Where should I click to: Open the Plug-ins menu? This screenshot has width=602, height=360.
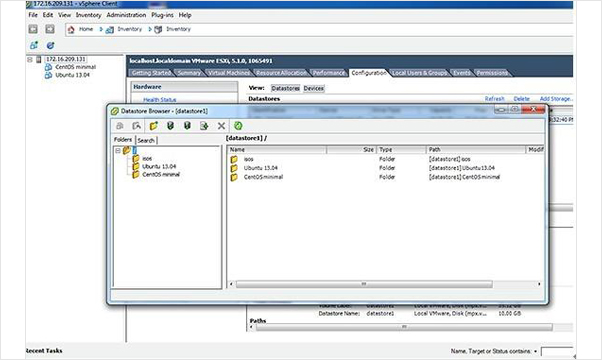tap(162, 15)
